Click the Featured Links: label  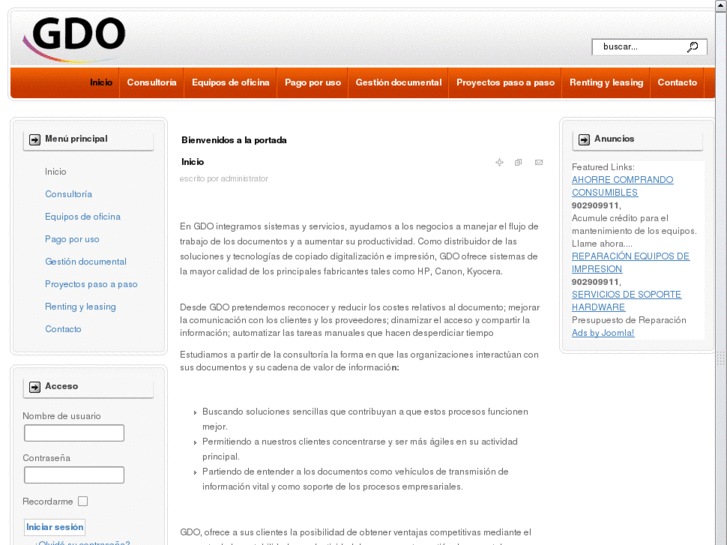603,167
